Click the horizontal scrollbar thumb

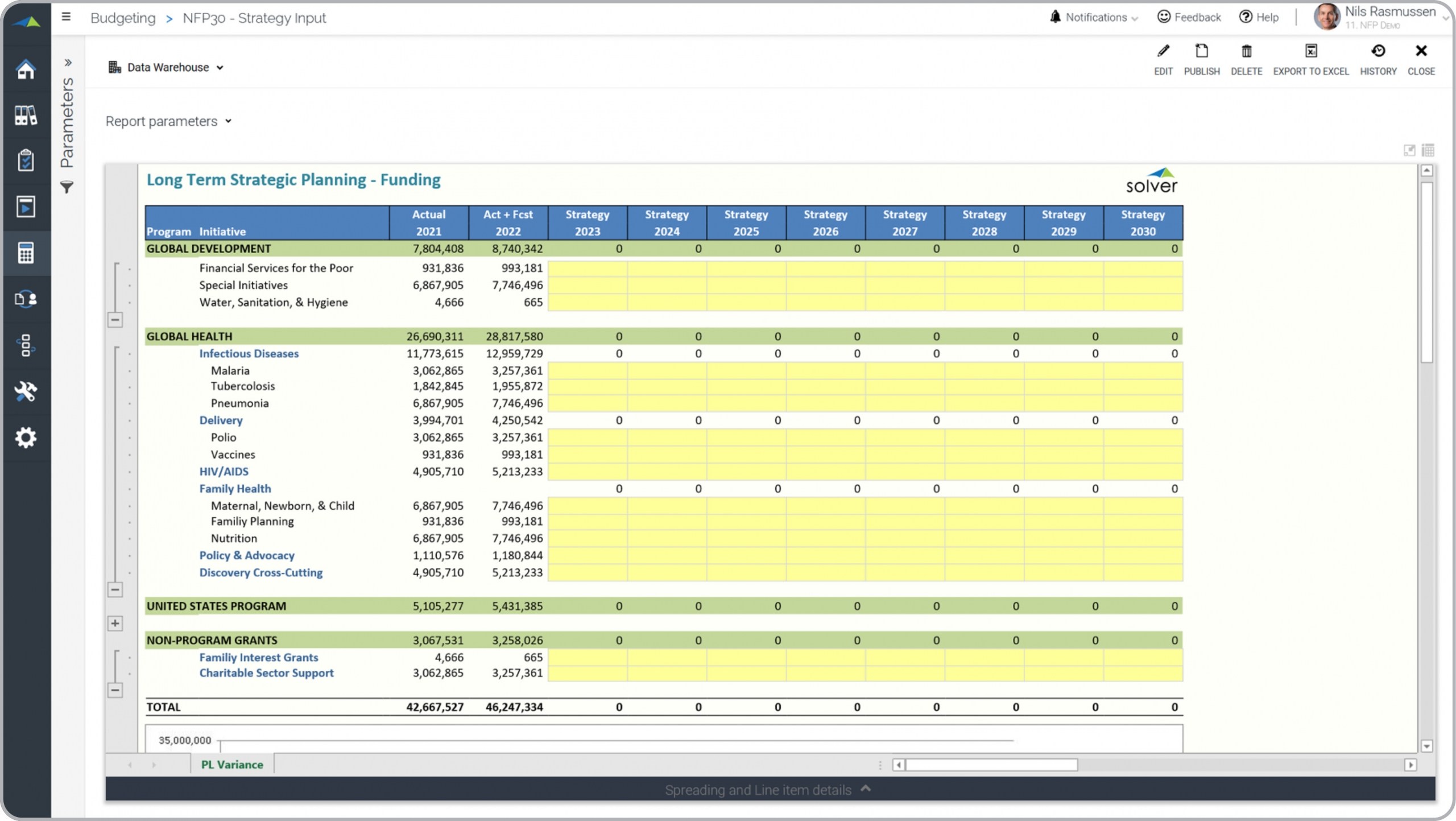pos(991,765)
